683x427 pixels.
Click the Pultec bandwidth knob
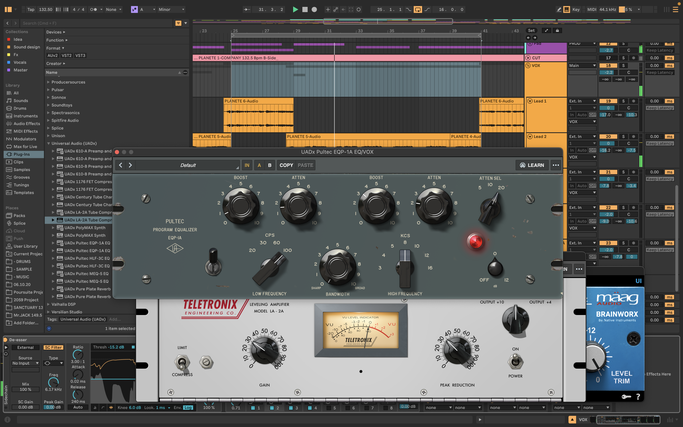338,266
